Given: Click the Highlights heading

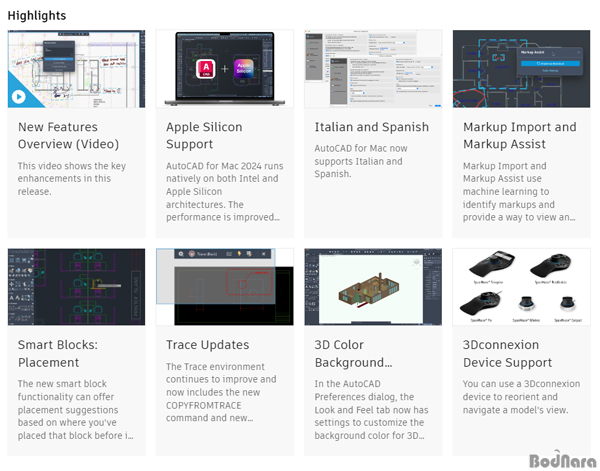Looking at the screenshot, I should click(x=37, y=16).
